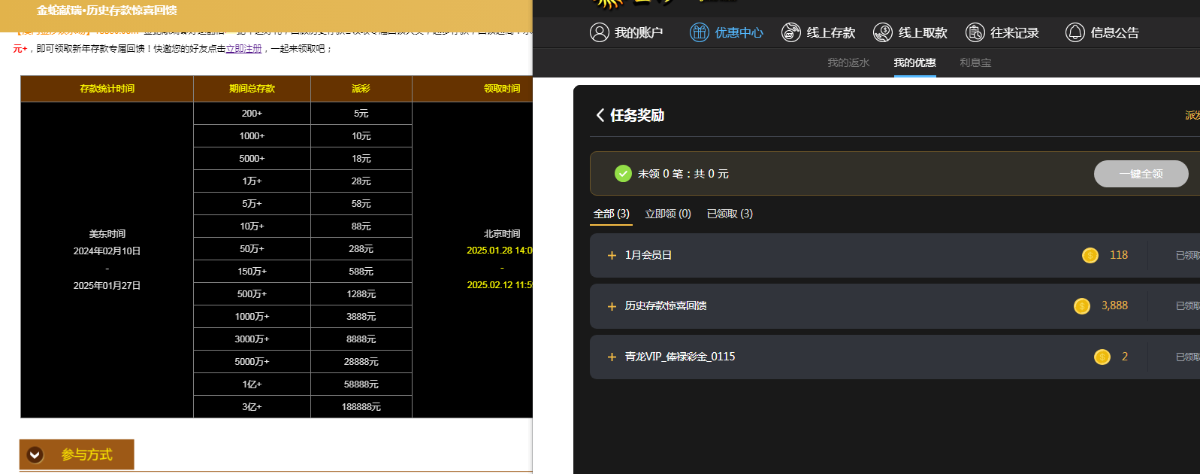Screen dimensions: 1200x474
Task: Select the 全部 (3) filter tab
Action: 611,213
